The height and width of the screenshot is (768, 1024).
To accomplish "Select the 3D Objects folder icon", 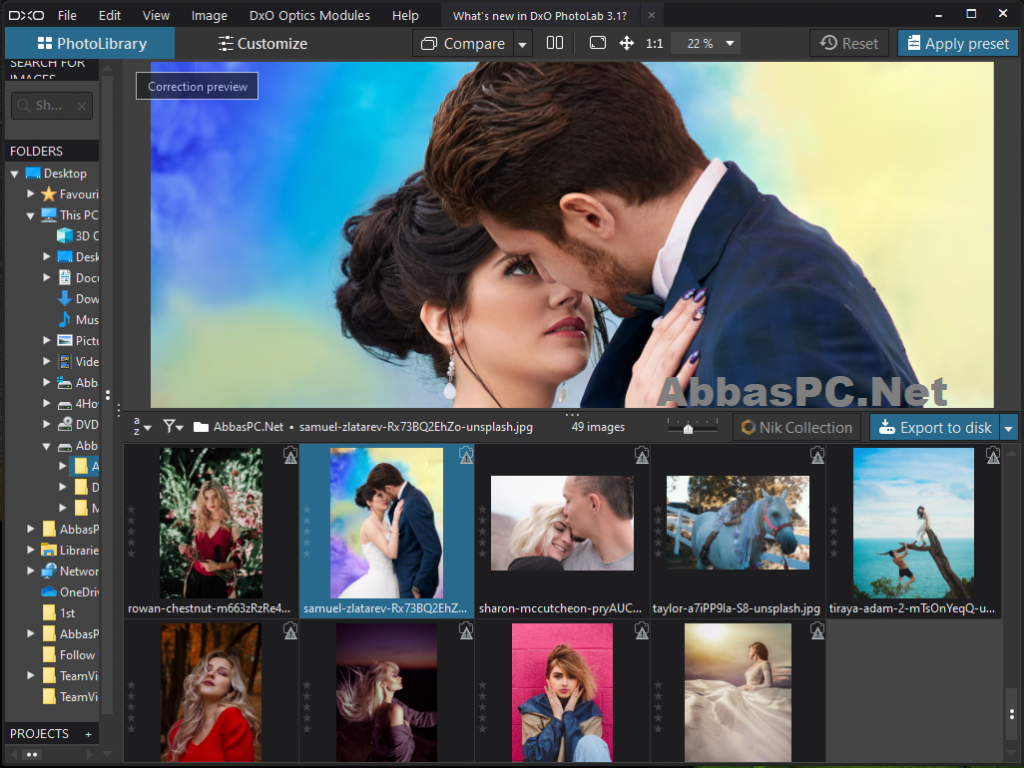I will 65,236.
